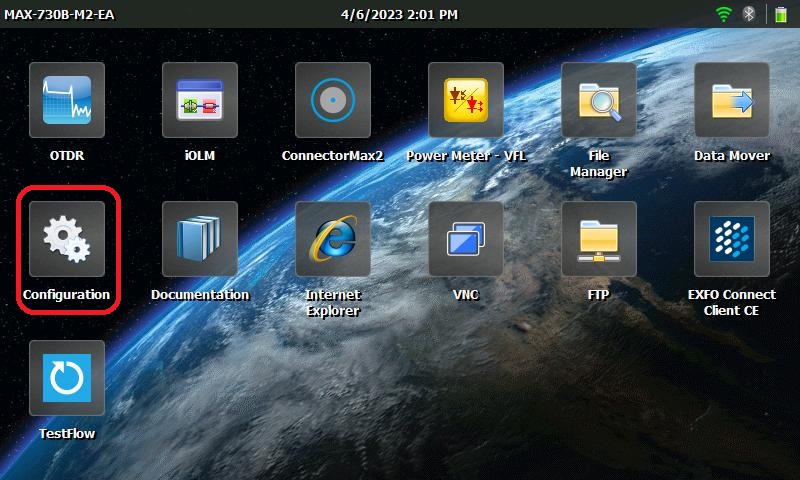Viewport: 800px width, 480px height.
Task: Launch Internet Explorer browser
Action: click(333, 239)
